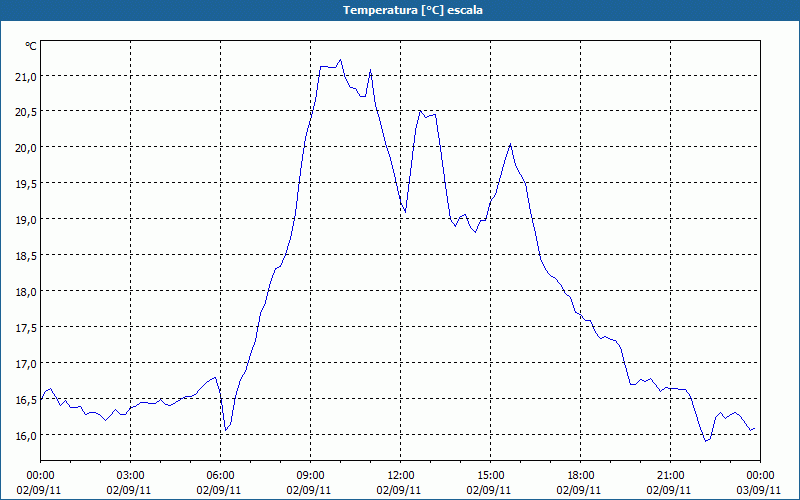Click the 21:00 time axis label
This screenshot has width=800, height=500.
670,476
